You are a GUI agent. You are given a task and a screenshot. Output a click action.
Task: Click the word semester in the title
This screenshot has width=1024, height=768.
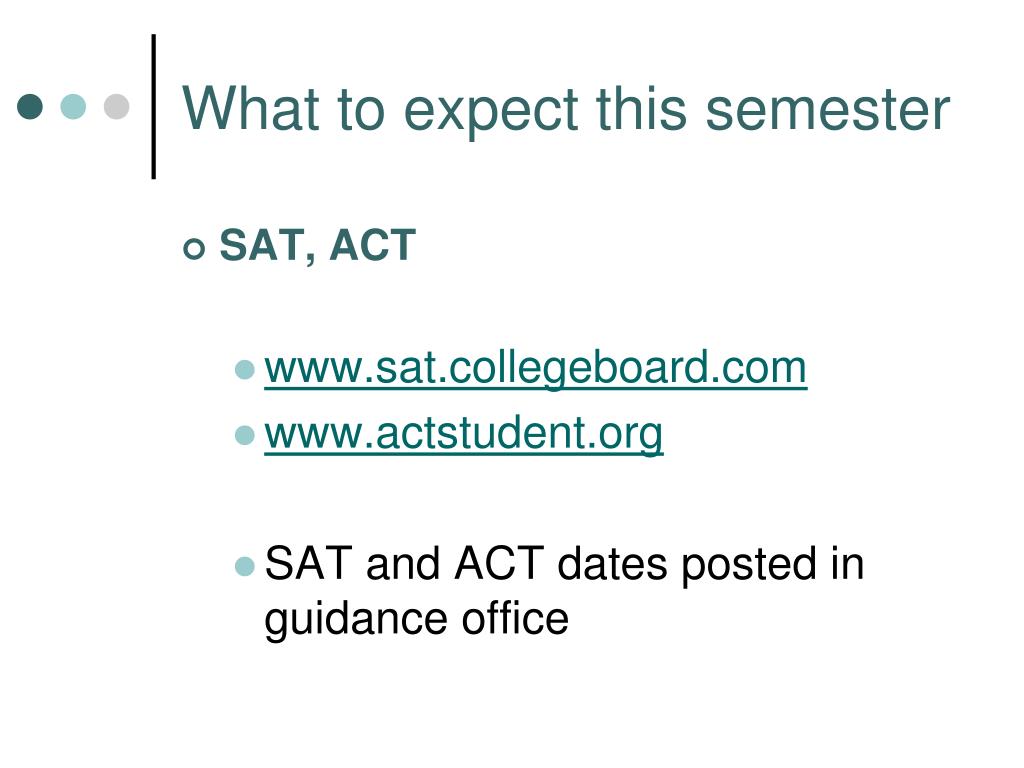coord(827,110)
